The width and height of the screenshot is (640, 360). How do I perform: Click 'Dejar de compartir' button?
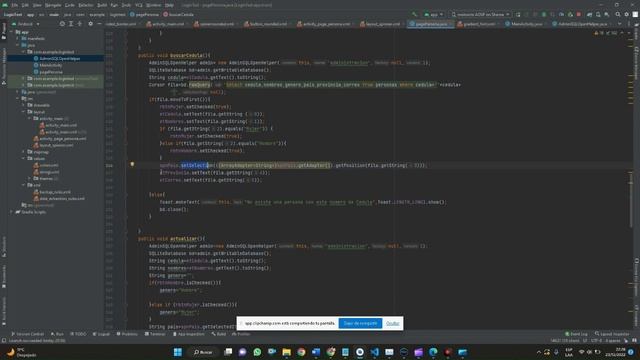tap(360, 323)
